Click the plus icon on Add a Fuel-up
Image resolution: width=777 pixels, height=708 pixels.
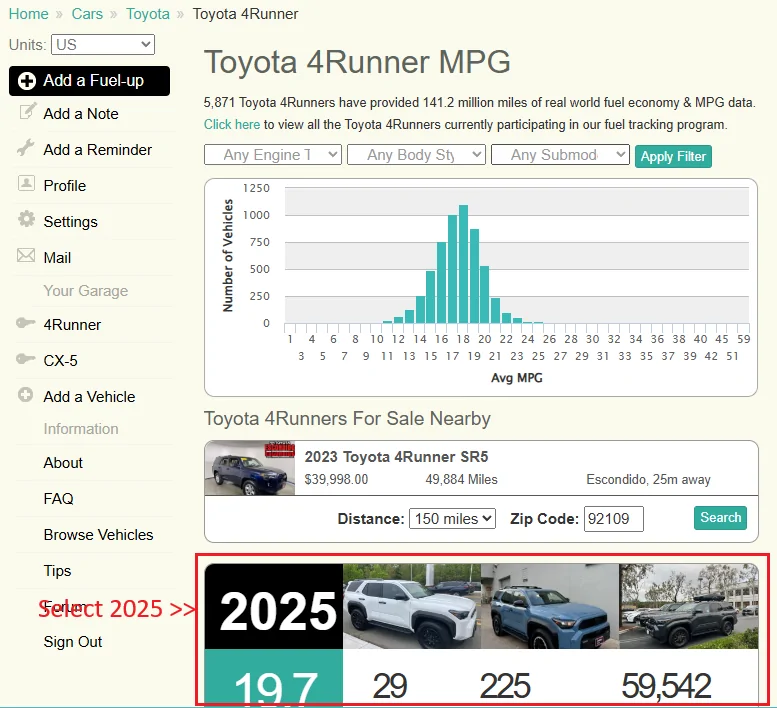(x=27, y=81)
